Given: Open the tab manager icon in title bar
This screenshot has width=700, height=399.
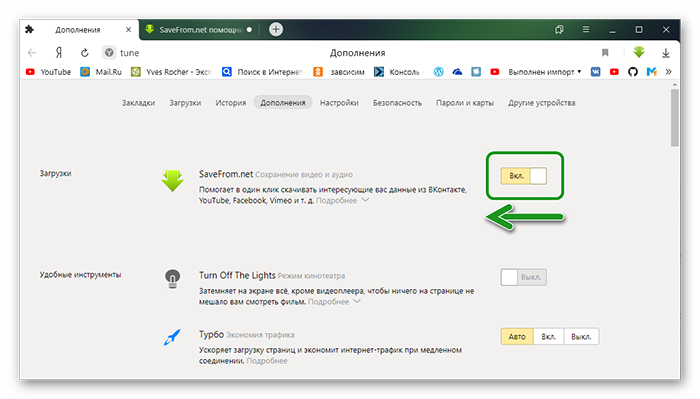Looking at the screenshot, I should (x=559, y=29).
